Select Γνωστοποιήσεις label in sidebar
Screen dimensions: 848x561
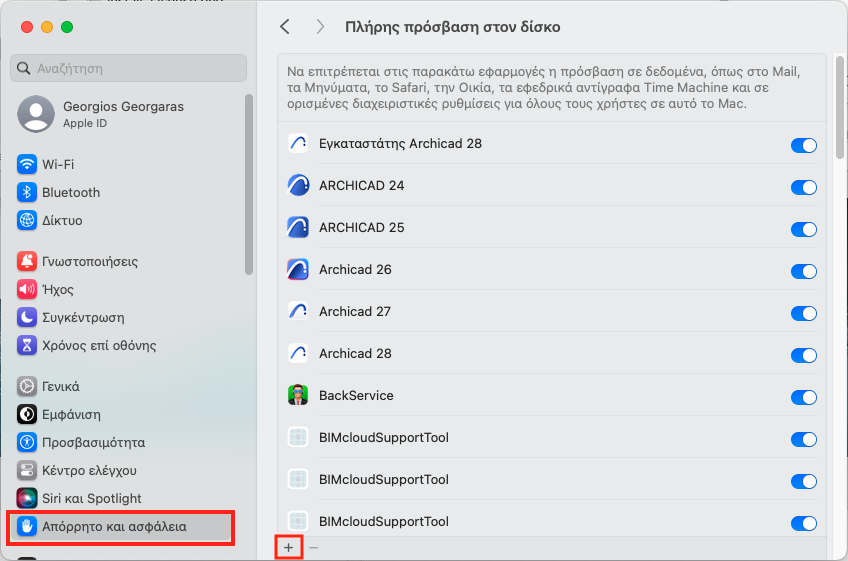point(90,262)
